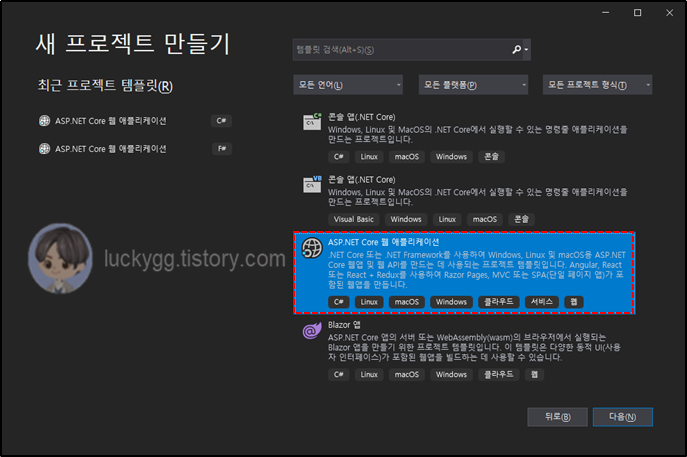The width and height of the screenshot is (687, 457).
Task: Click Linux tag under Blazor app
Action: pos(369,374)
